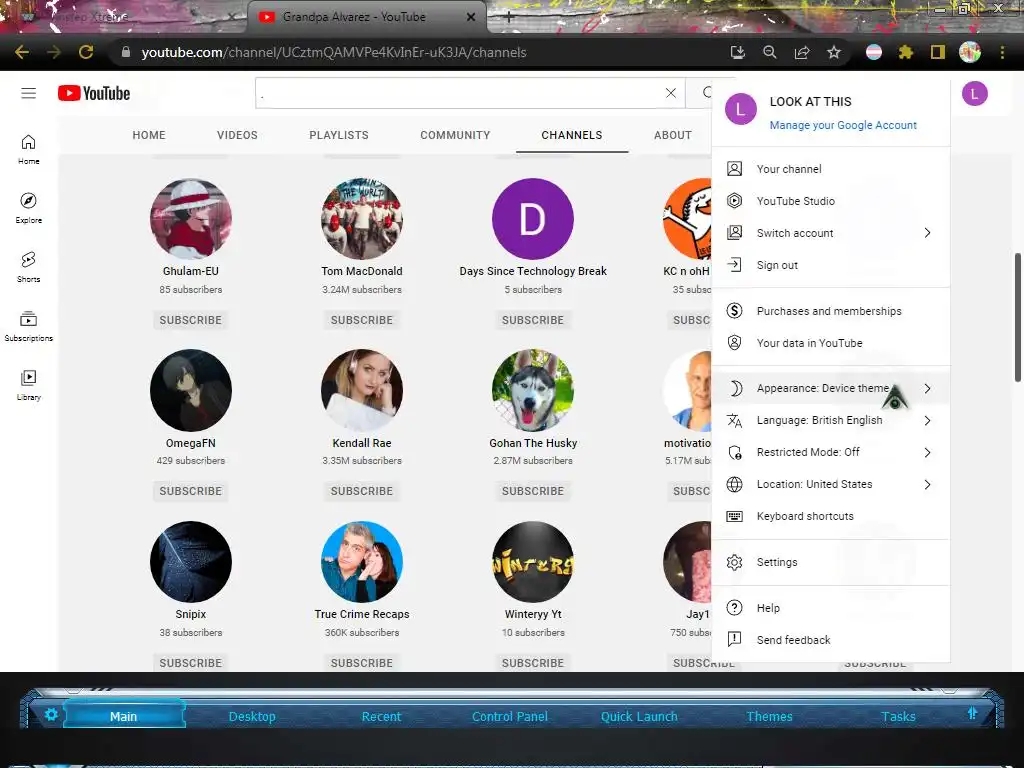The image size is (1024, 768).
Task: Reload the page
Action: click(86, 52)
